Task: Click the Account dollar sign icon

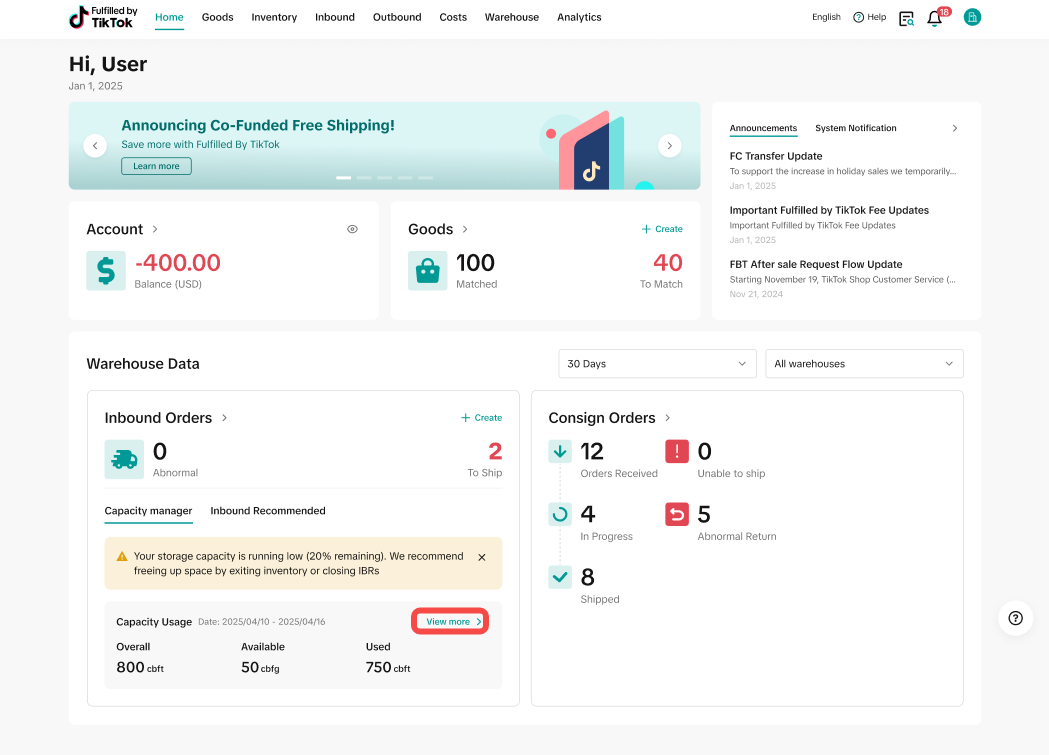Action: (x=106, y=271)
